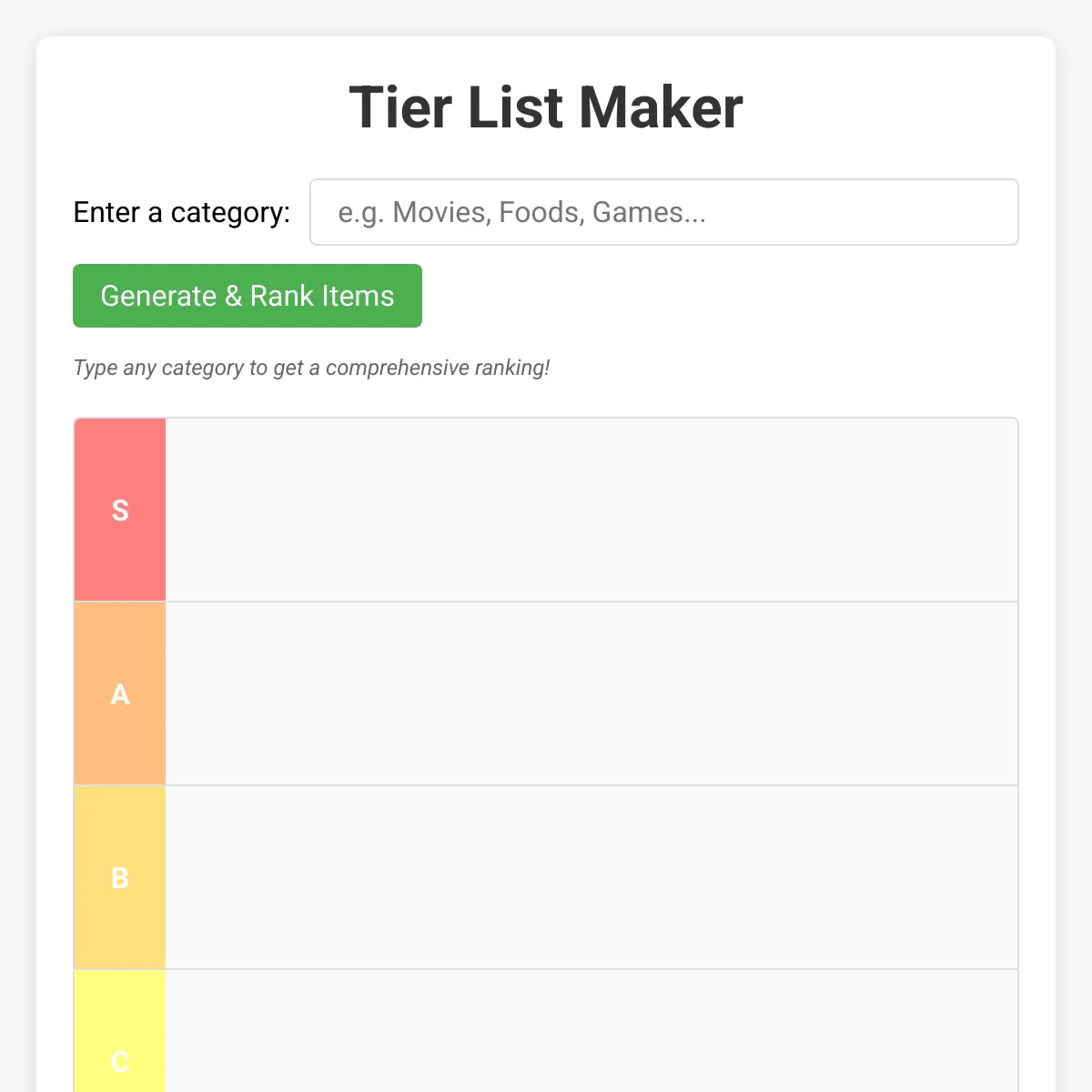
Task: Select the orange A tier label
Action: point(120,694)
